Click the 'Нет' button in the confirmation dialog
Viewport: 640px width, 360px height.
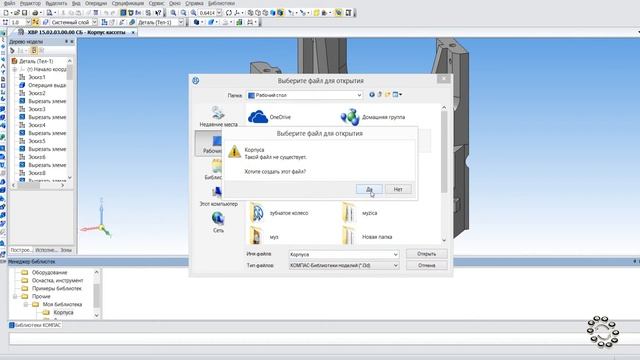pos(398,189)
